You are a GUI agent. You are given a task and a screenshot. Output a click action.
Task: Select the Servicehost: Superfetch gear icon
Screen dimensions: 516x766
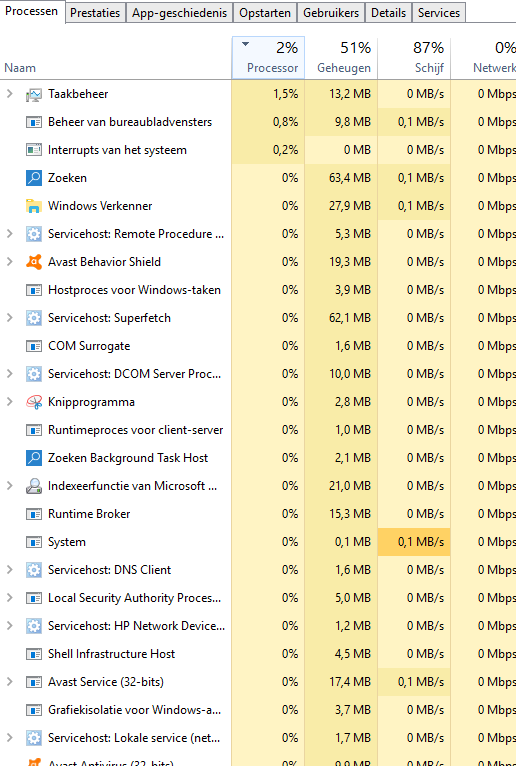34,318
